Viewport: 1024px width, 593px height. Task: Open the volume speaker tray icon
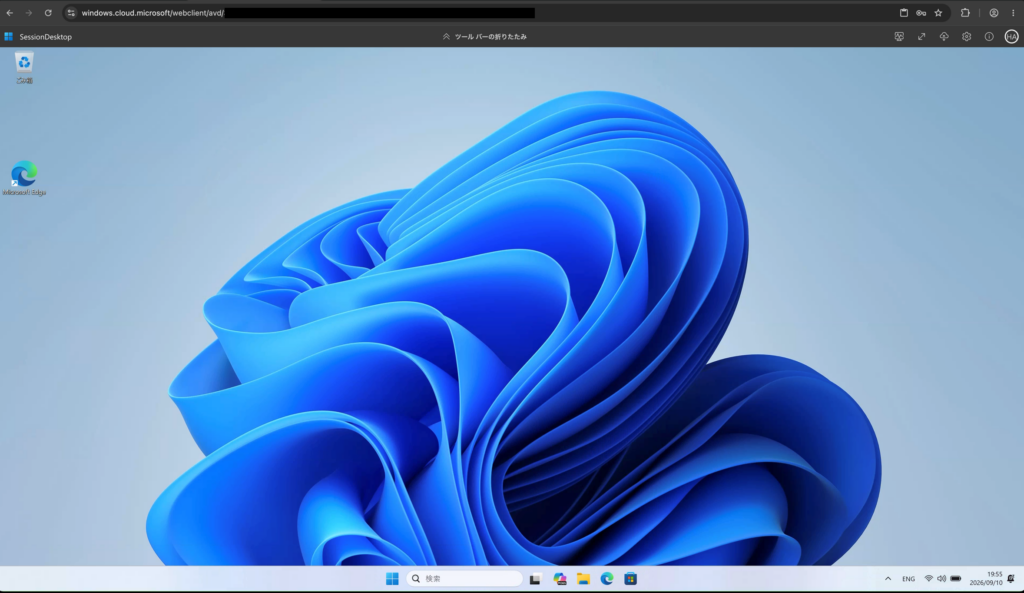tap(941, 579)
